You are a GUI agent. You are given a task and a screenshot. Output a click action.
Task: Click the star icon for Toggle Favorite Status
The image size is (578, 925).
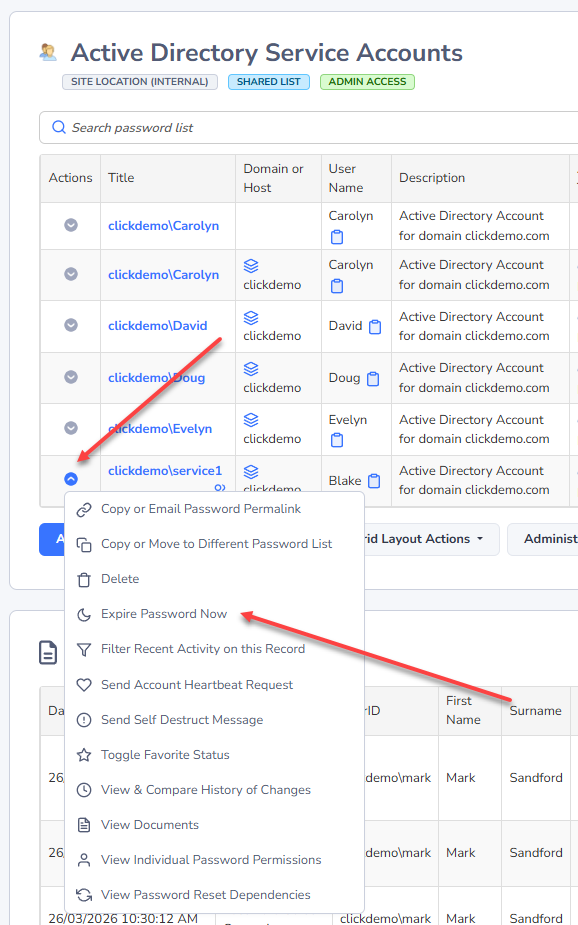pyautogui.click(x=84, y=755)
